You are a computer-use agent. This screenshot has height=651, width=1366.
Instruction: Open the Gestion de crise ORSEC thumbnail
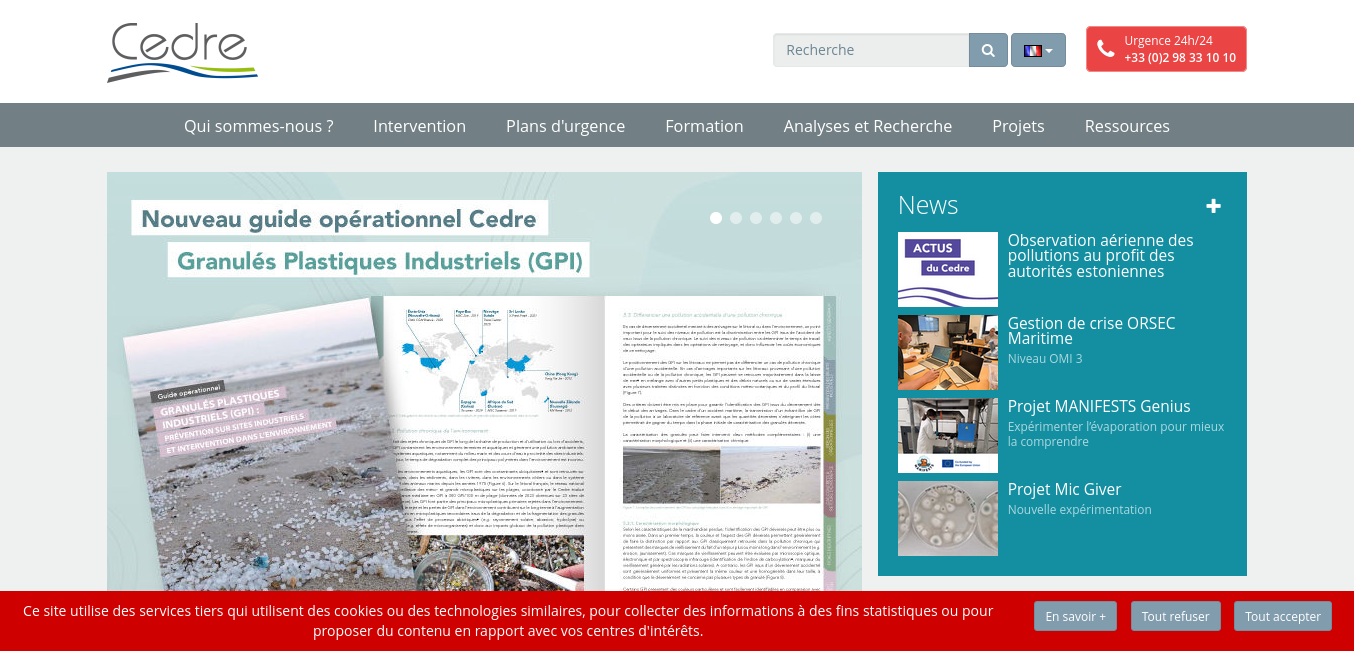pos(948,352)
